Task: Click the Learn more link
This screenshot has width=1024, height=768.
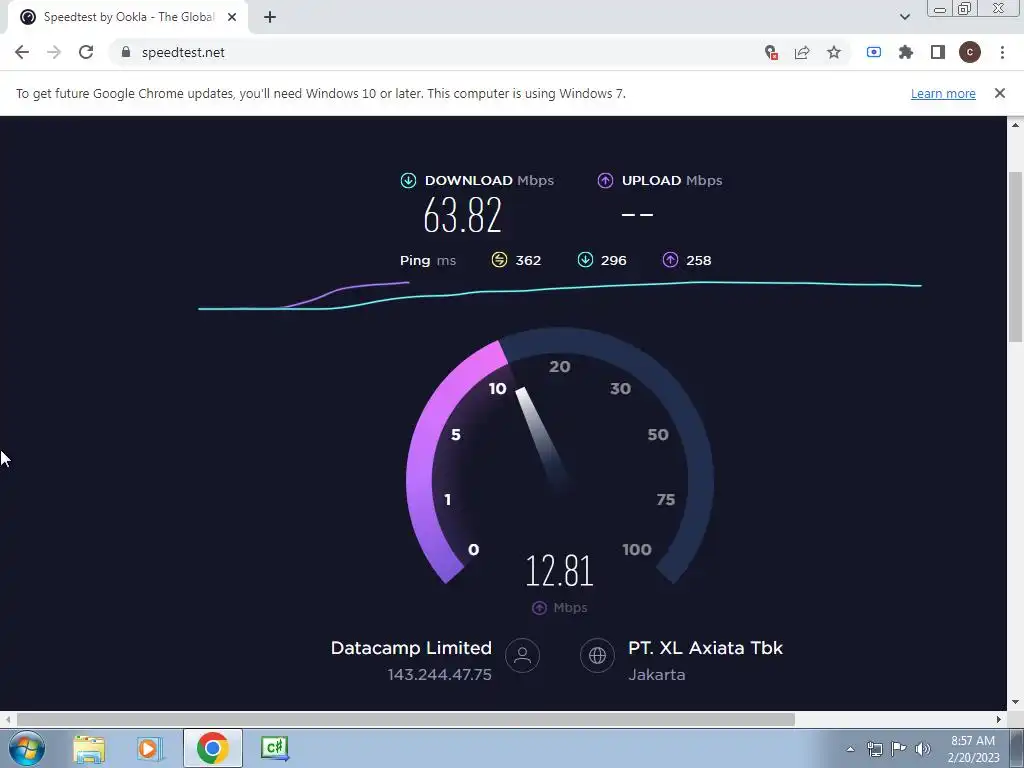Action: (943, 93)
